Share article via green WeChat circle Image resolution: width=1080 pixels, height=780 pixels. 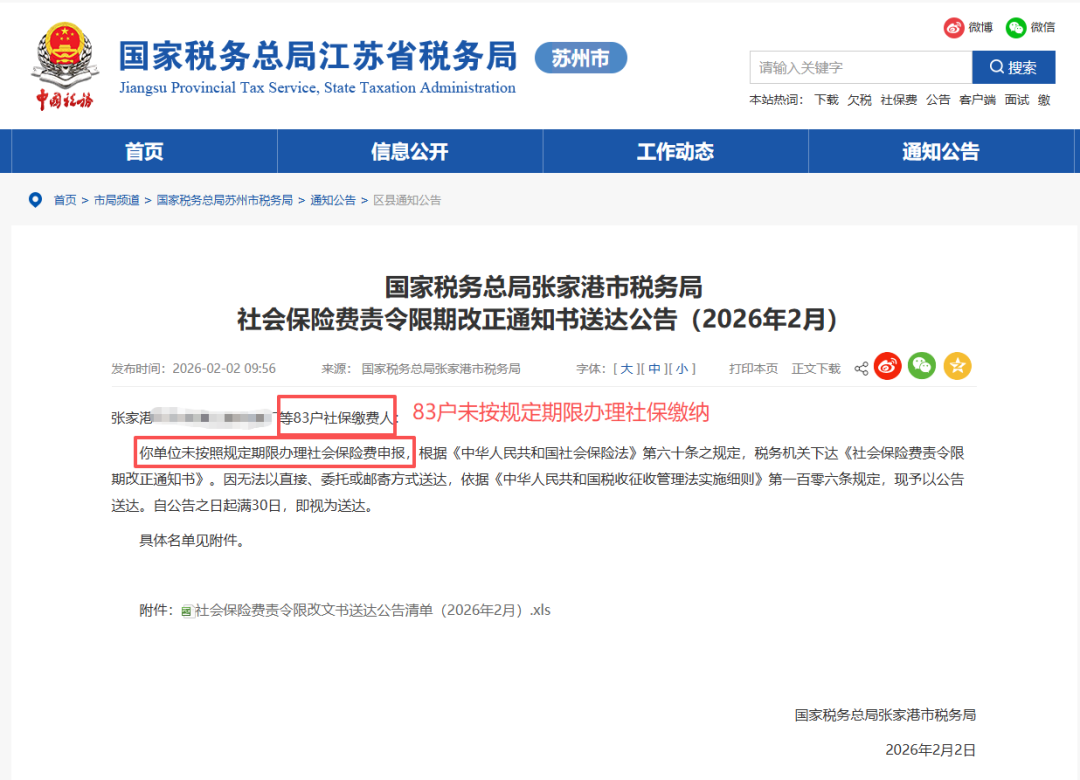click(922, 366)
